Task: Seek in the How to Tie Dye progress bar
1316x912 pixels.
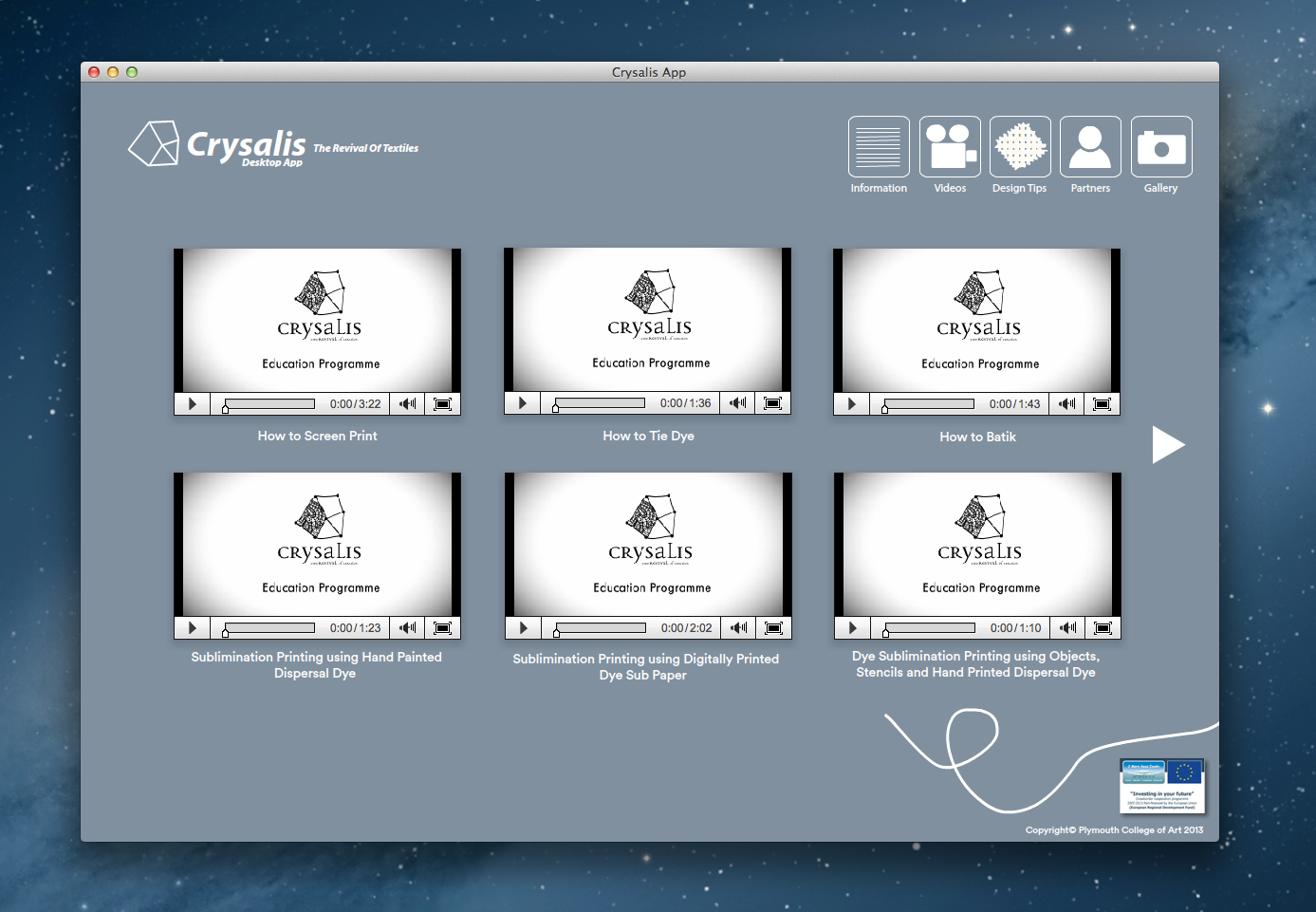Action: click(x=599, y=403)
